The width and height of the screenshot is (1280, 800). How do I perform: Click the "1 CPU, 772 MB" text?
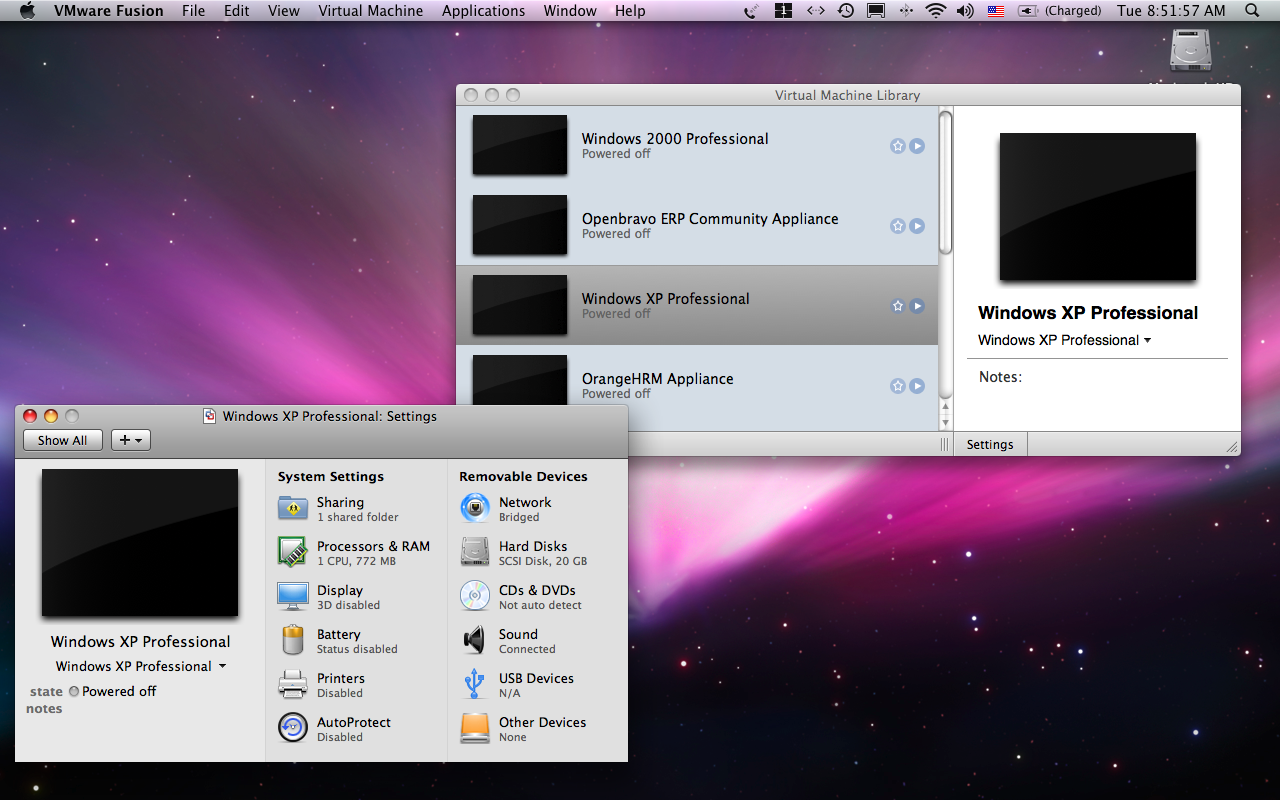tap(356, 561)
